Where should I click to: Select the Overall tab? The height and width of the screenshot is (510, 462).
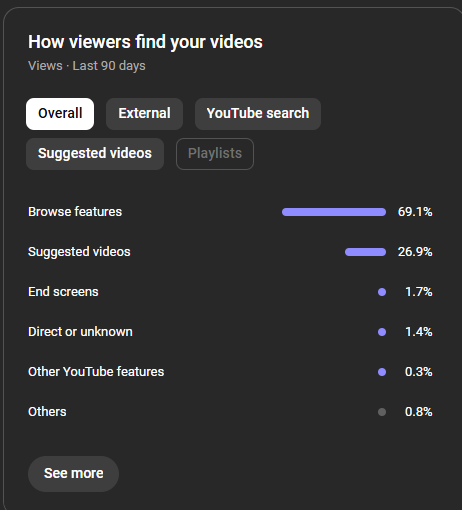point(60,114)
